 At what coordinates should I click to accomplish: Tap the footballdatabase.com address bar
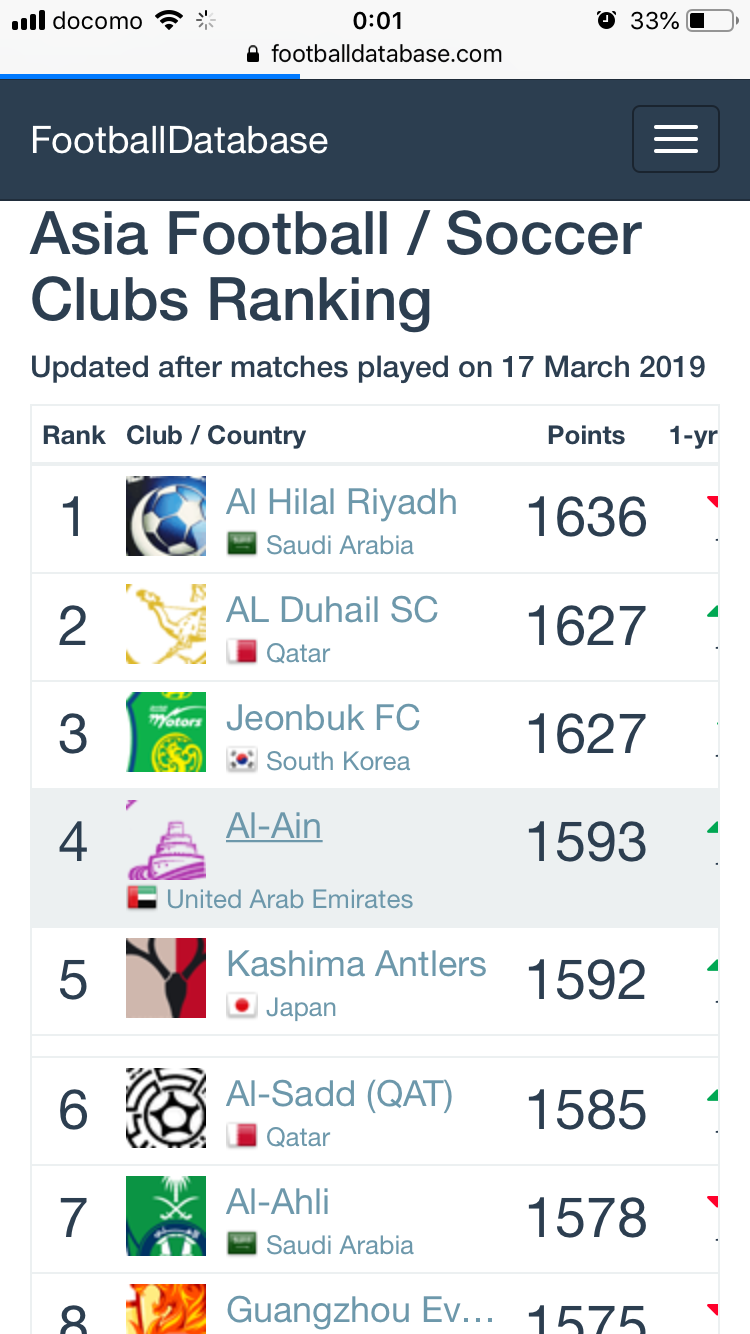click(x=375, y=54)
